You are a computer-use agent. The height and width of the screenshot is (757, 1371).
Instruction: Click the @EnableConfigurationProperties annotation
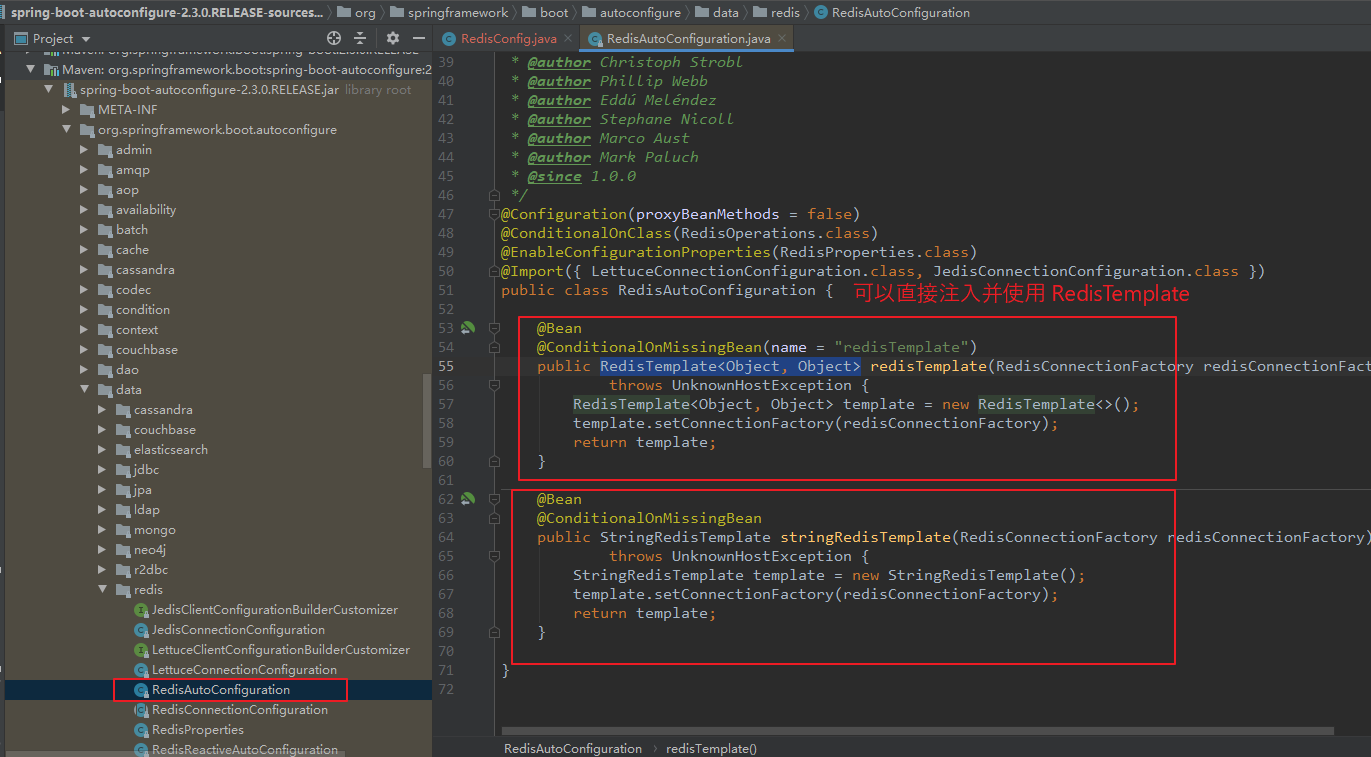click(636, 252)
